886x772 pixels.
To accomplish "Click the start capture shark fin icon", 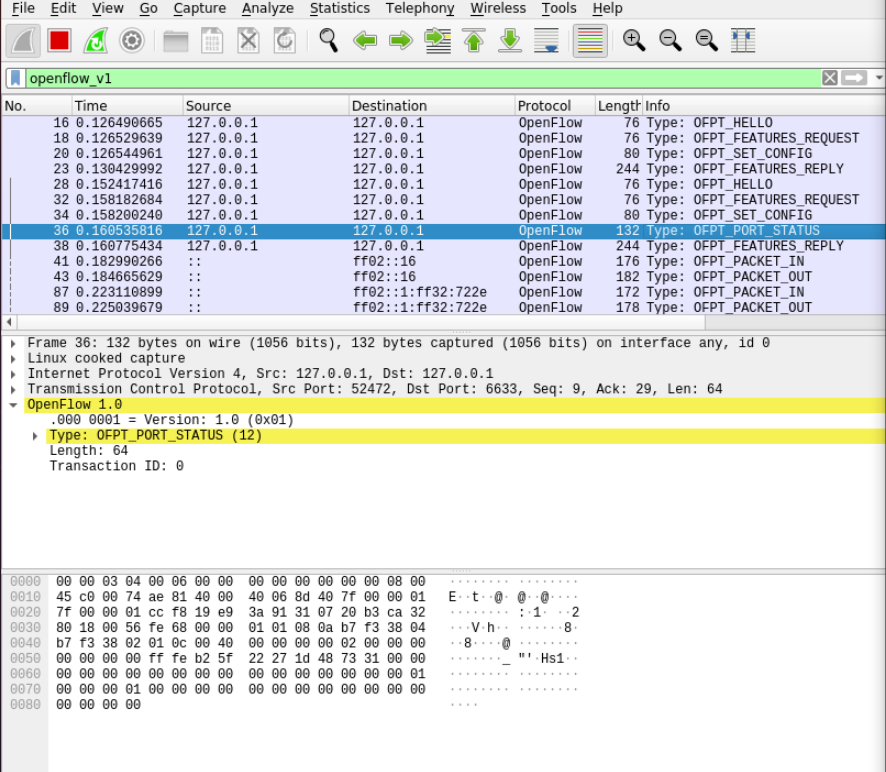I will coord(23,41).
